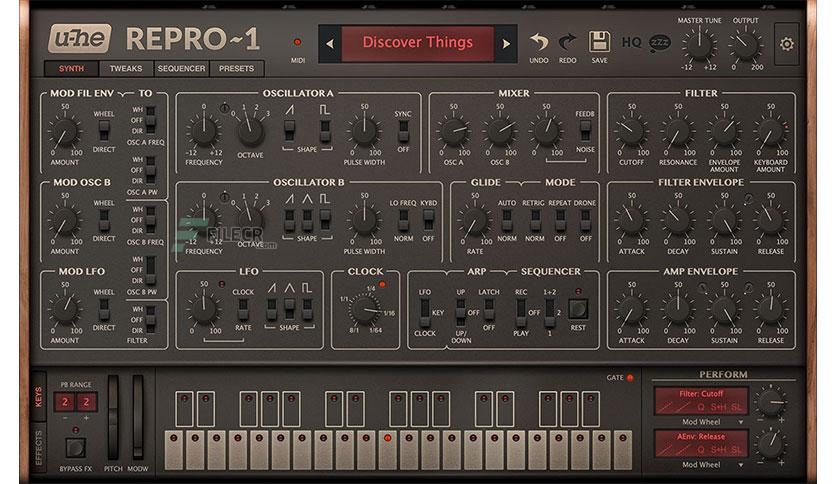The height and width of the screenshot is (484, 836).
Task: Toggle the zzz sleep bubble icon
Action: pyautogui.click(x=660, y=43)
